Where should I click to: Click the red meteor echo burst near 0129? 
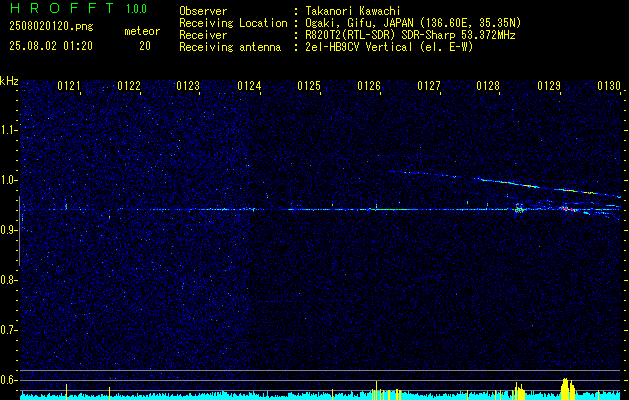coord(569,209)
